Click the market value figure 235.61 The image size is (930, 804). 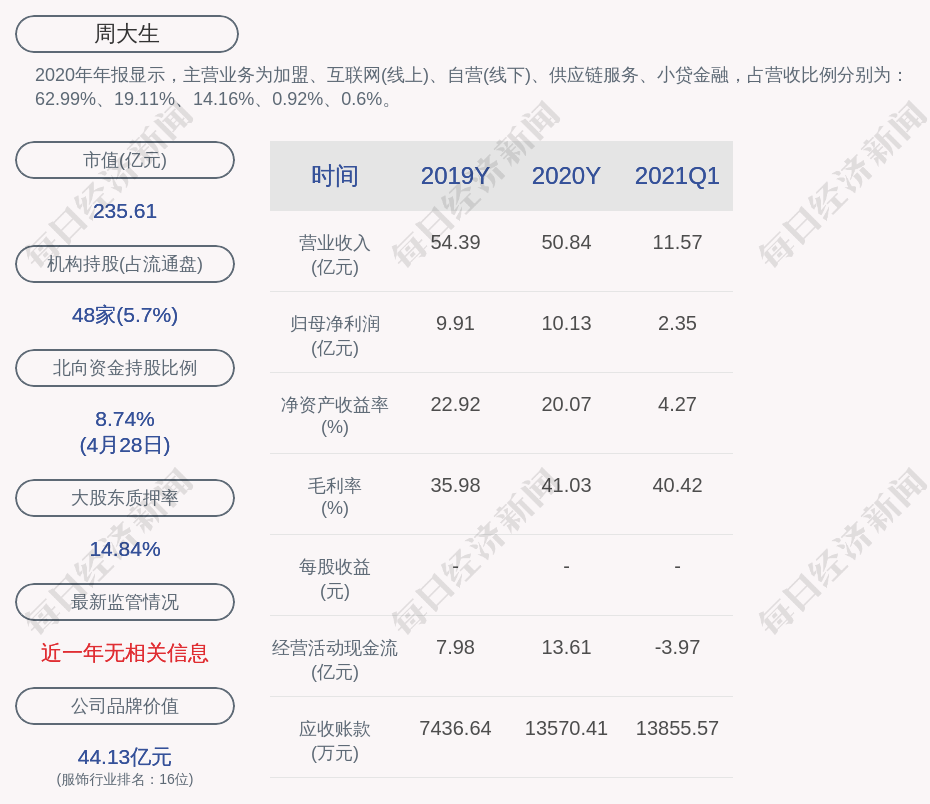pyautogui.click(x=125, y=211)
